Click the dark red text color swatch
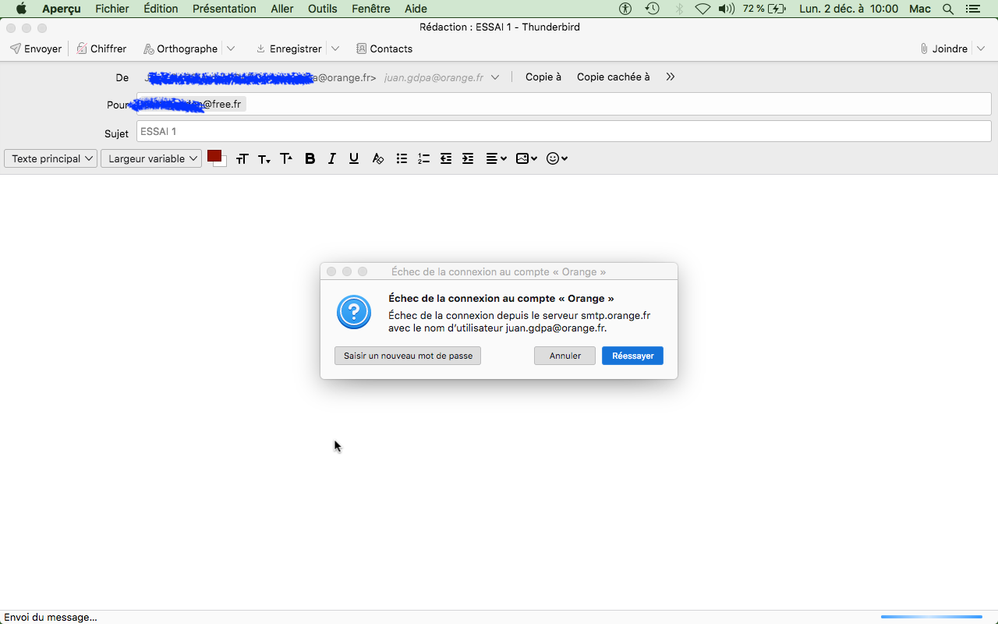The image size is (998, 624). [214, 156]
